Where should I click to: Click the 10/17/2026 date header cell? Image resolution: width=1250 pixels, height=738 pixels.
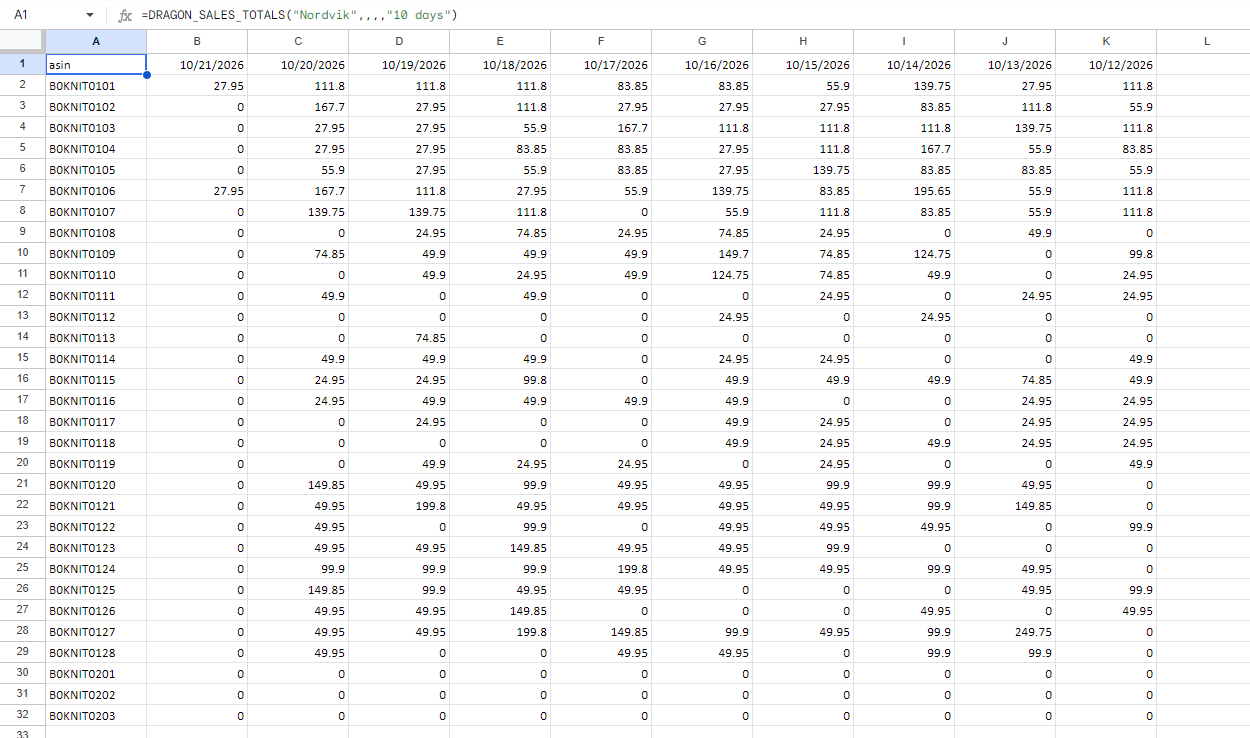point(601,64)
